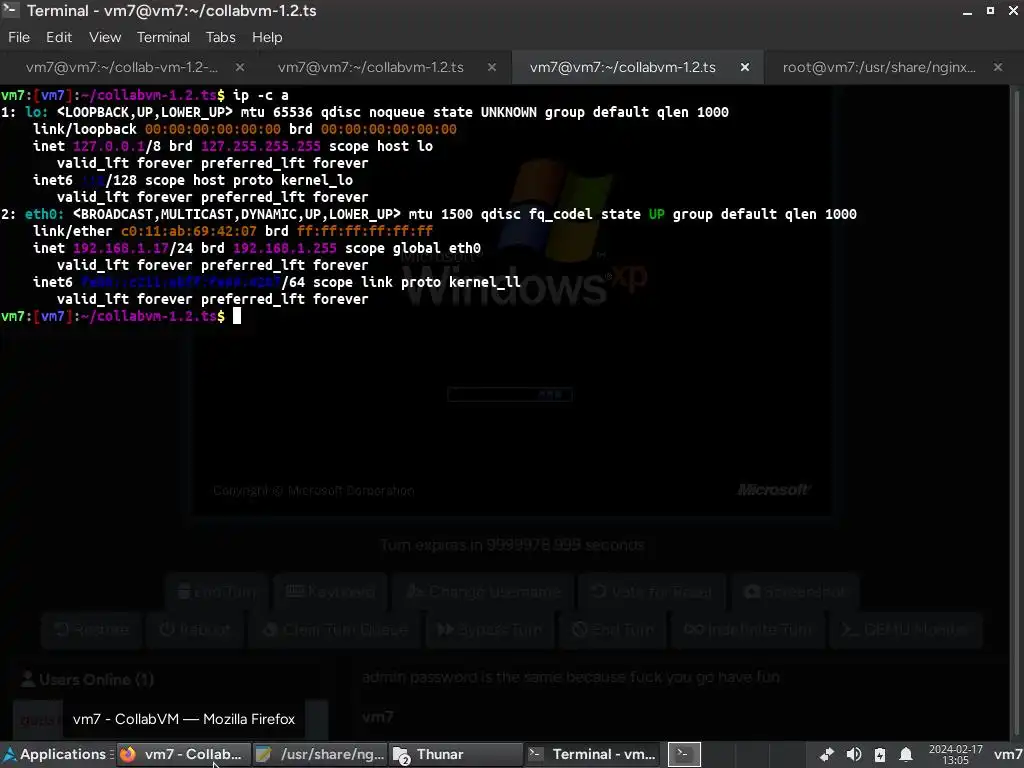Open the Tabs menu
The height and width of the screenshot is (768, 1024).
pos(220,37)
